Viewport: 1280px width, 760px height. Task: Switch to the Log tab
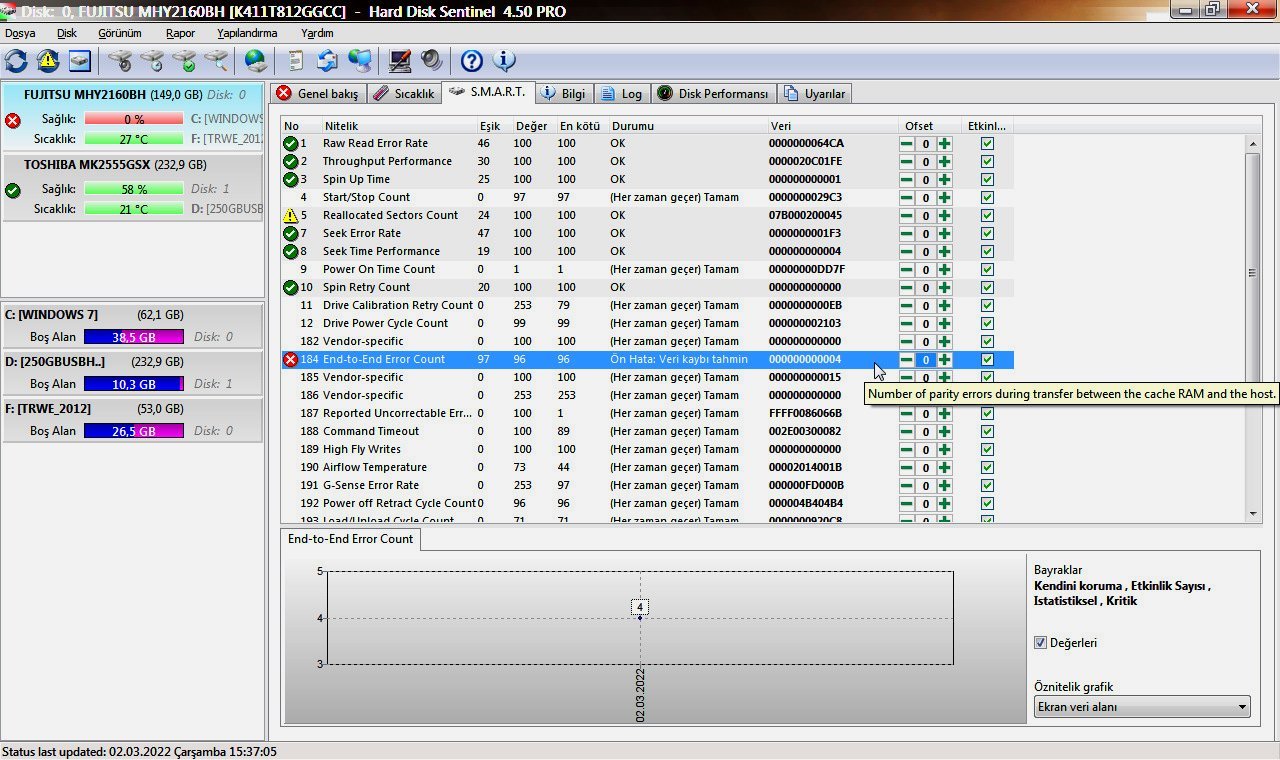point(622,94)
